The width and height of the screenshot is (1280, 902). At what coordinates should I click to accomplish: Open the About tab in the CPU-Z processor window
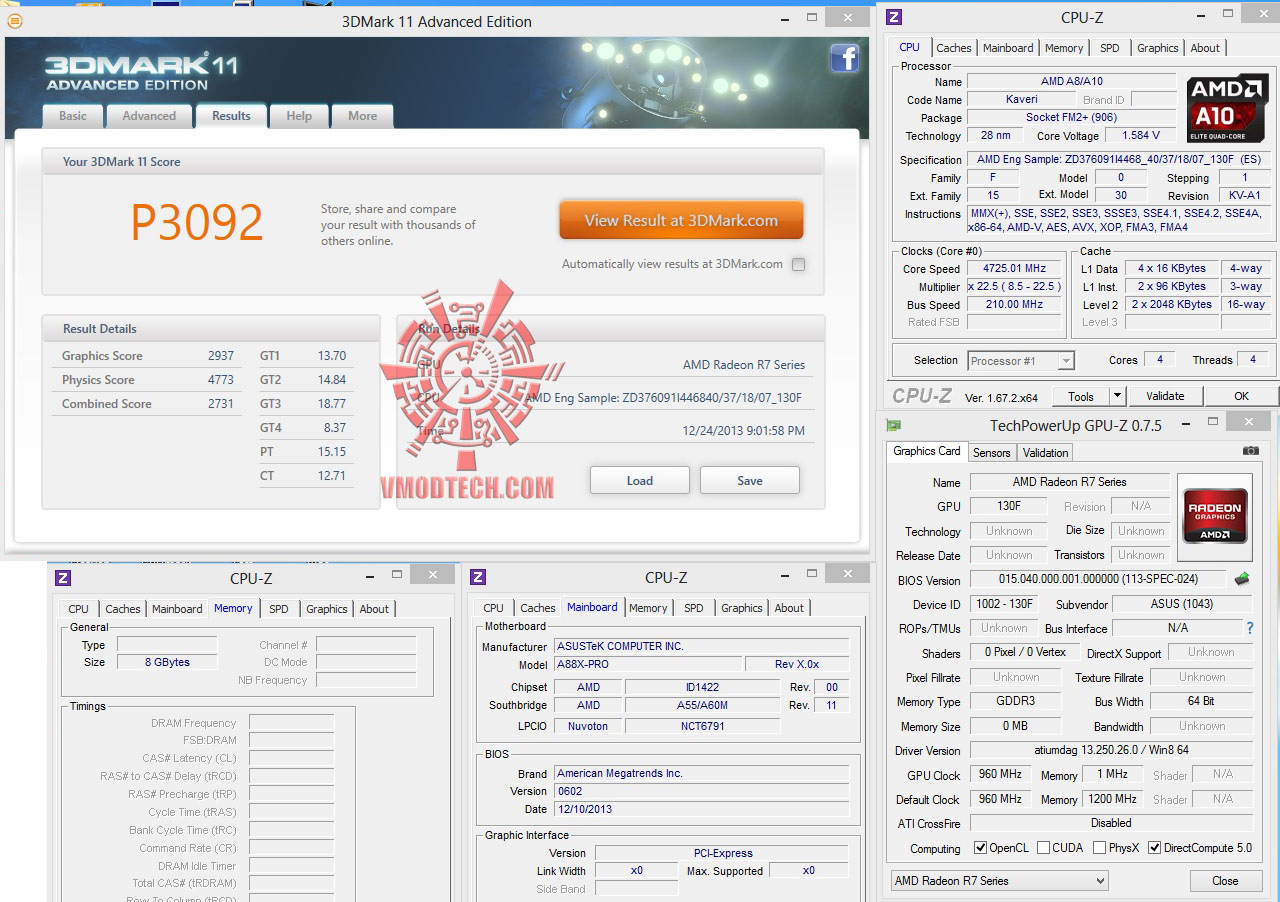point(1205,48)
